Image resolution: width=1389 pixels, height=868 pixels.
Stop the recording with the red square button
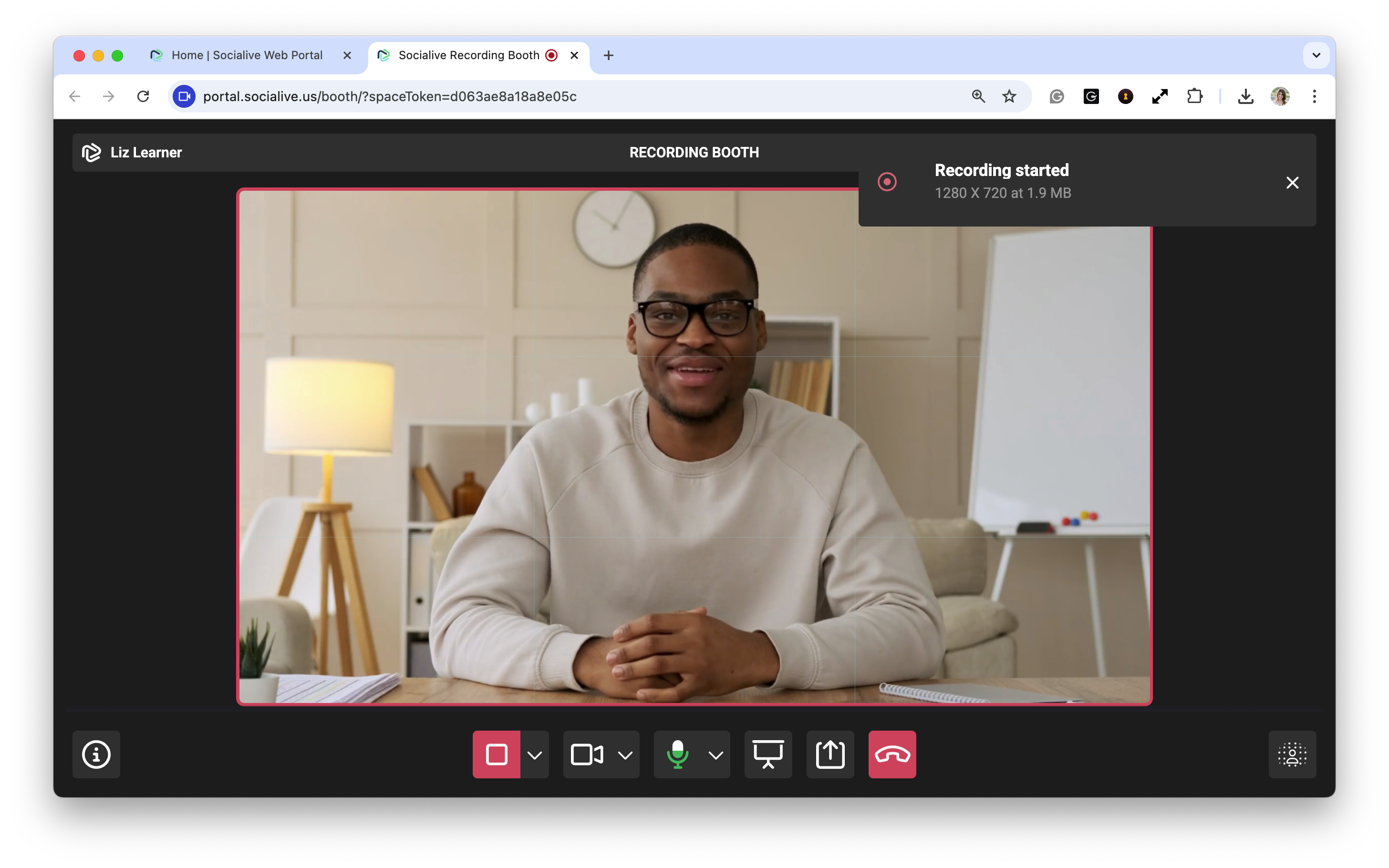496,754
